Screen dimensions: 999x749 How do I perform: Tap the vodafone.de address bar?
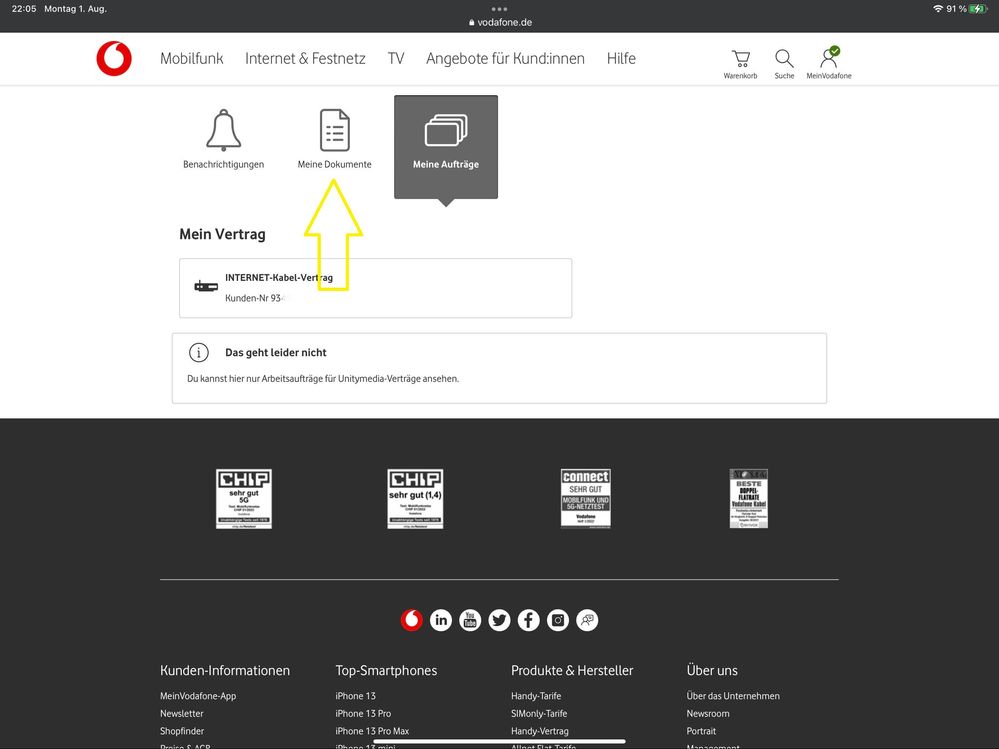tap(500, 22)
